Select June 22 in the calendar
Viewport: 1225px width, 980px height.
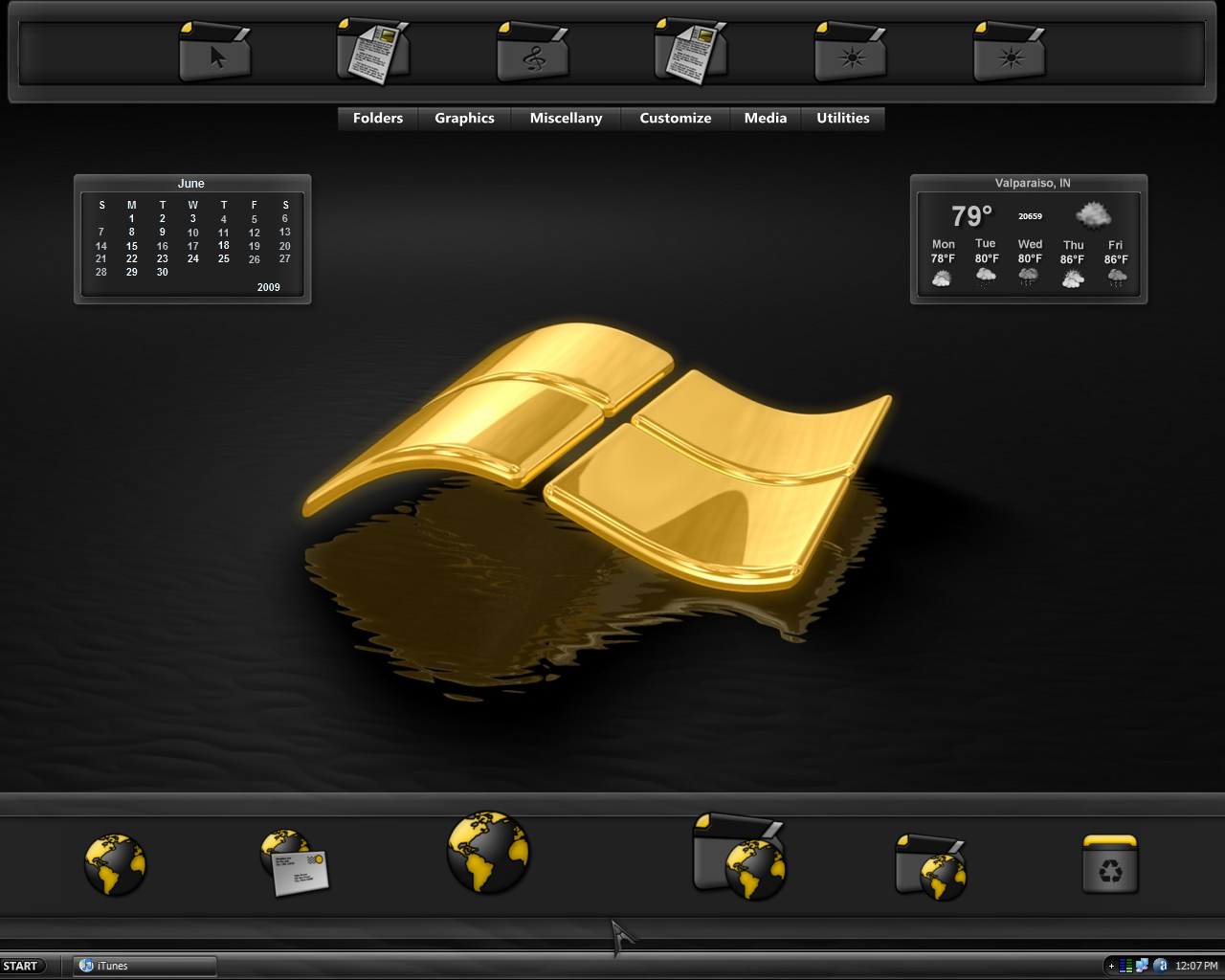point(132,258)
